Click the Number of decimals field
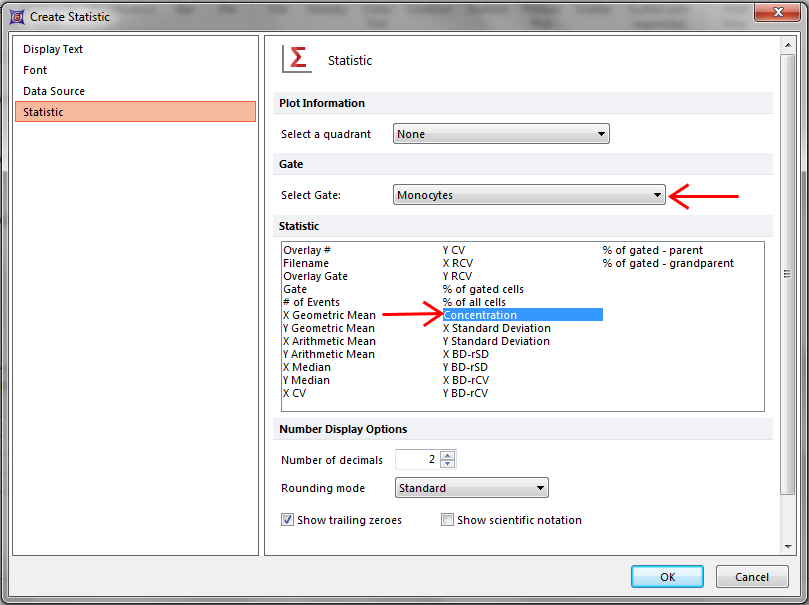This screenshot has width=809, height=605. tap(417, 460)
